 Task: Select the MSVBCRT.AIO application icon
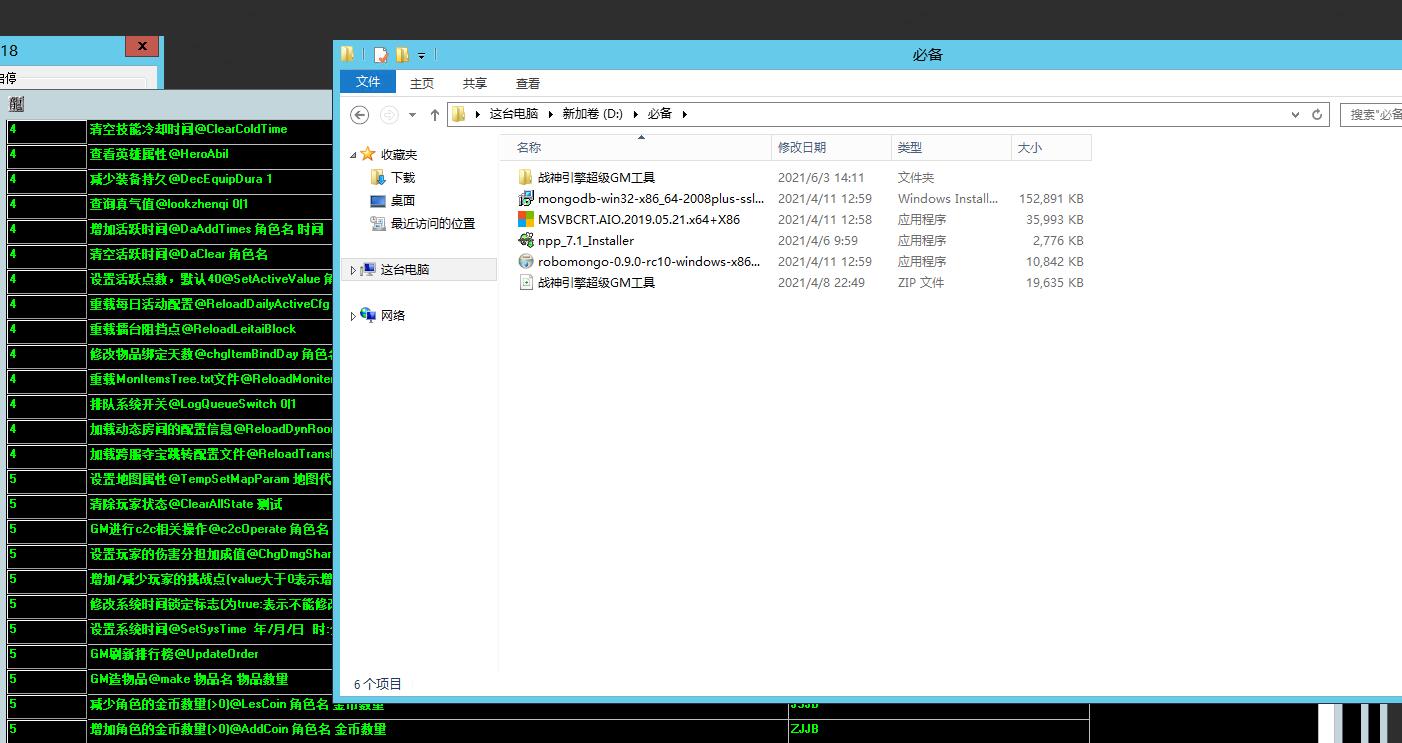click(x=526, y=219)
